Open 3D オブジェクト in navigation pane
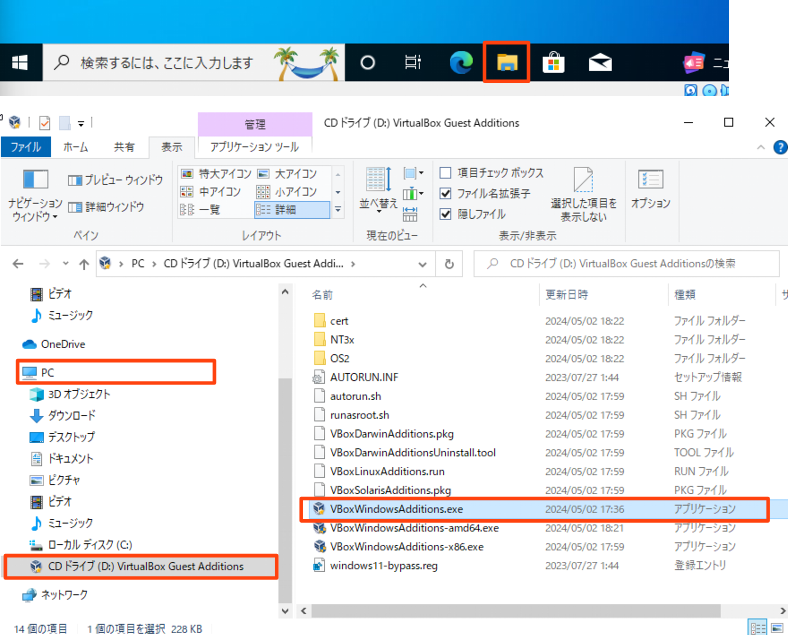This screenshot has height=635, width=788. 70,394
